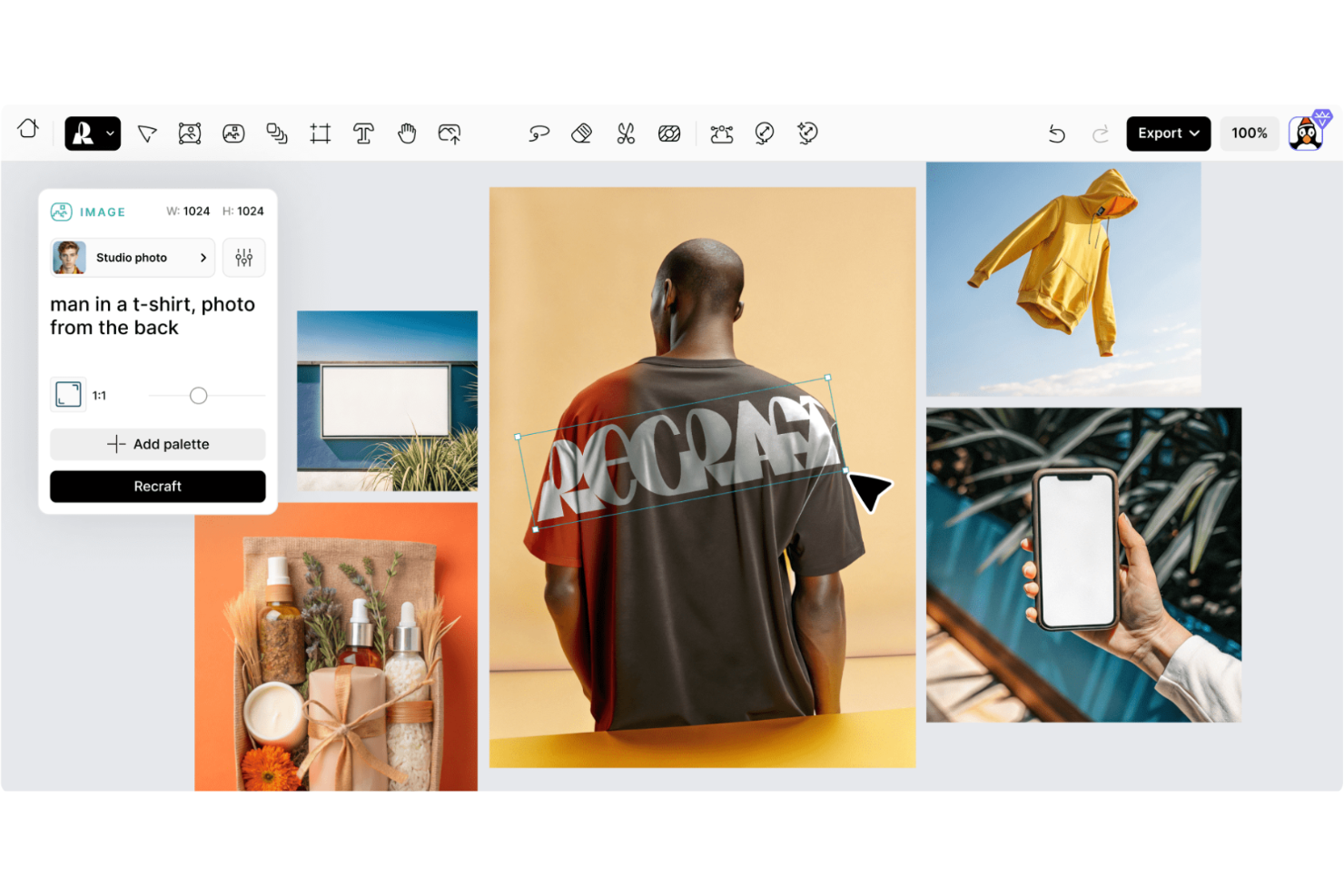Open the user profile avatar
The image size is (1344, 896).
pyautogui.click(x=1307, y=133)
